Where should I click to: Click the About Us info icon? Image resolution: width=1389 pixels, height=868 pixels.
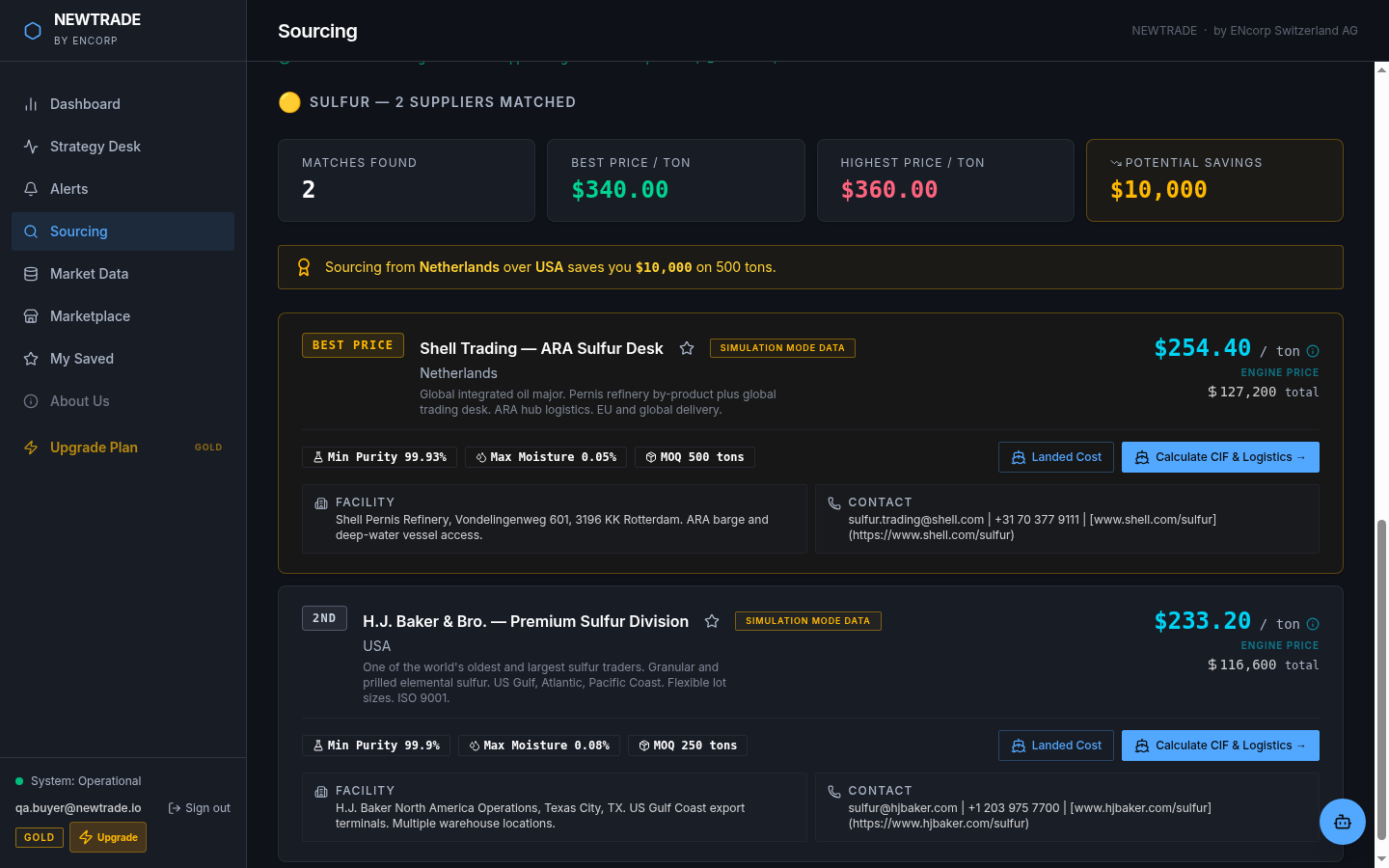[x=31, y=401]
